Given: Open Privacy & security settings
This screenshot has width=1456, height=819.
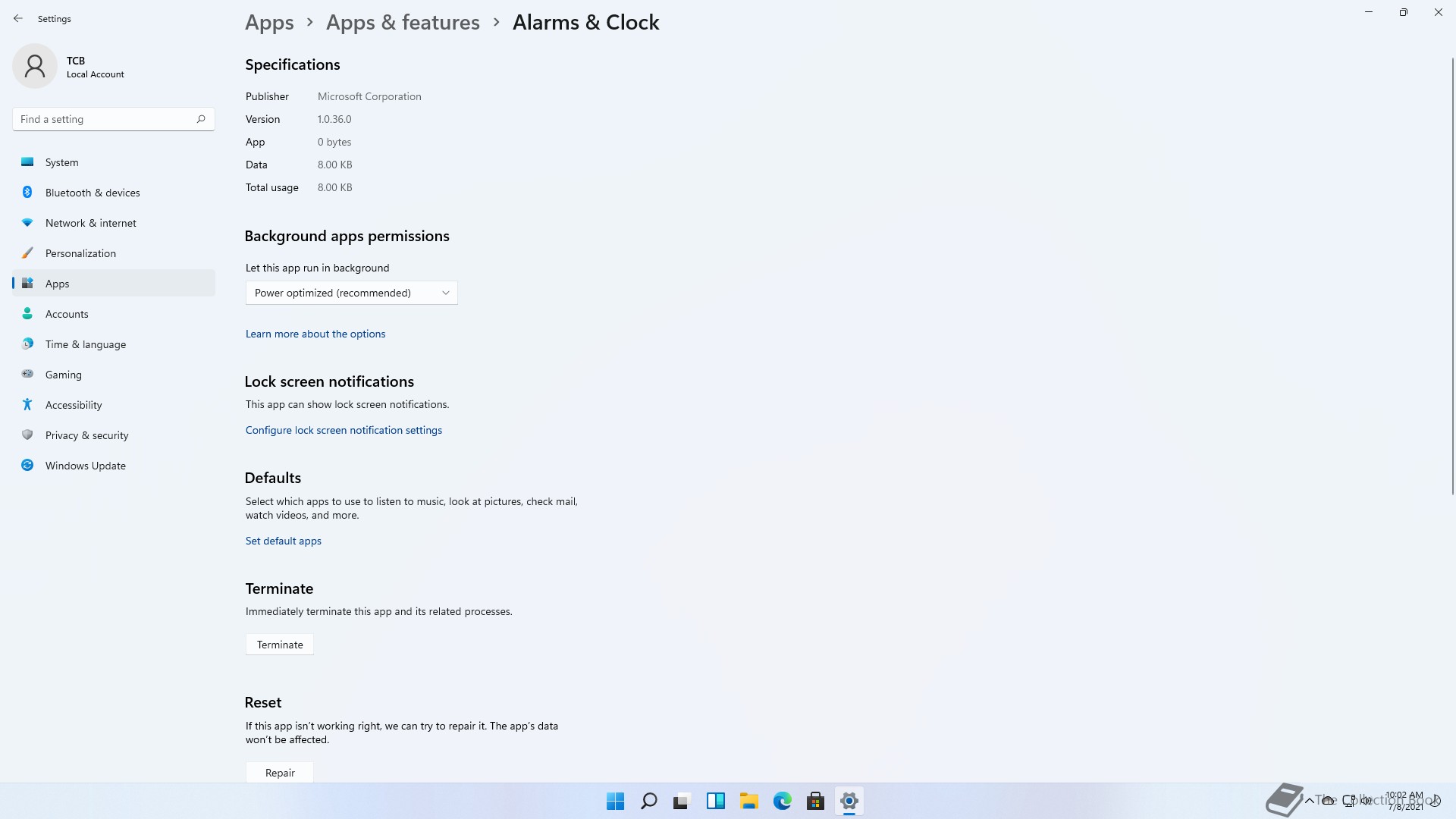Looking at the screenshot, I should click(114, 435).
